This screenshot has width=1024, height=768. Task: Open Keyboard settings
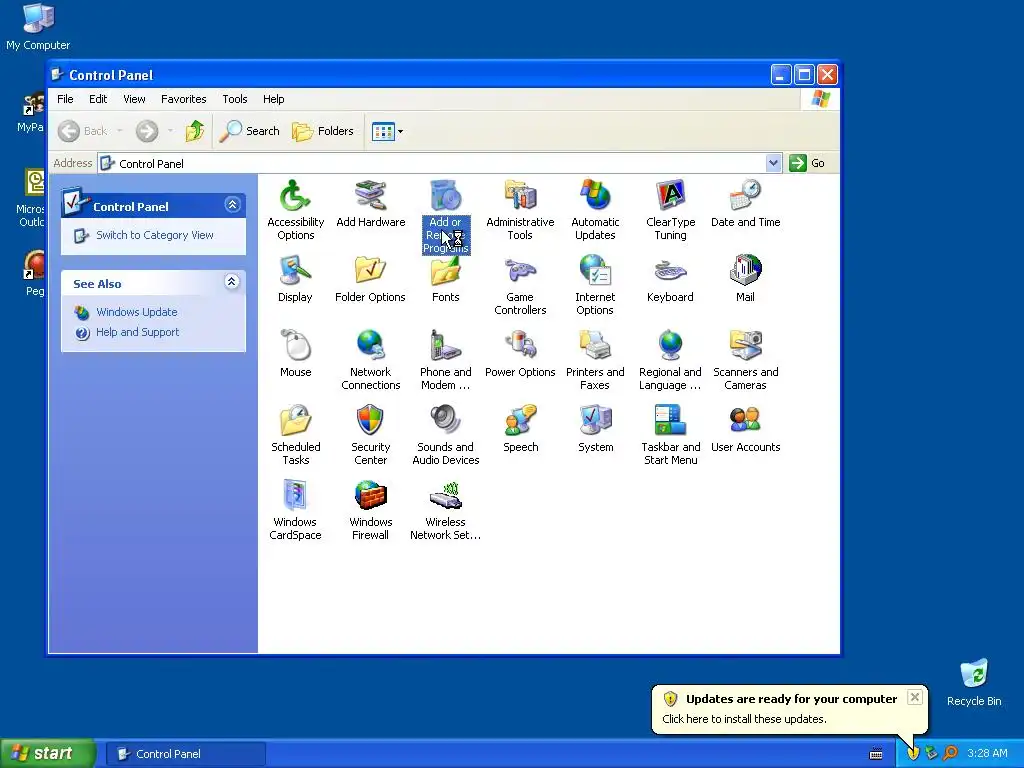(x=670, y=279)
